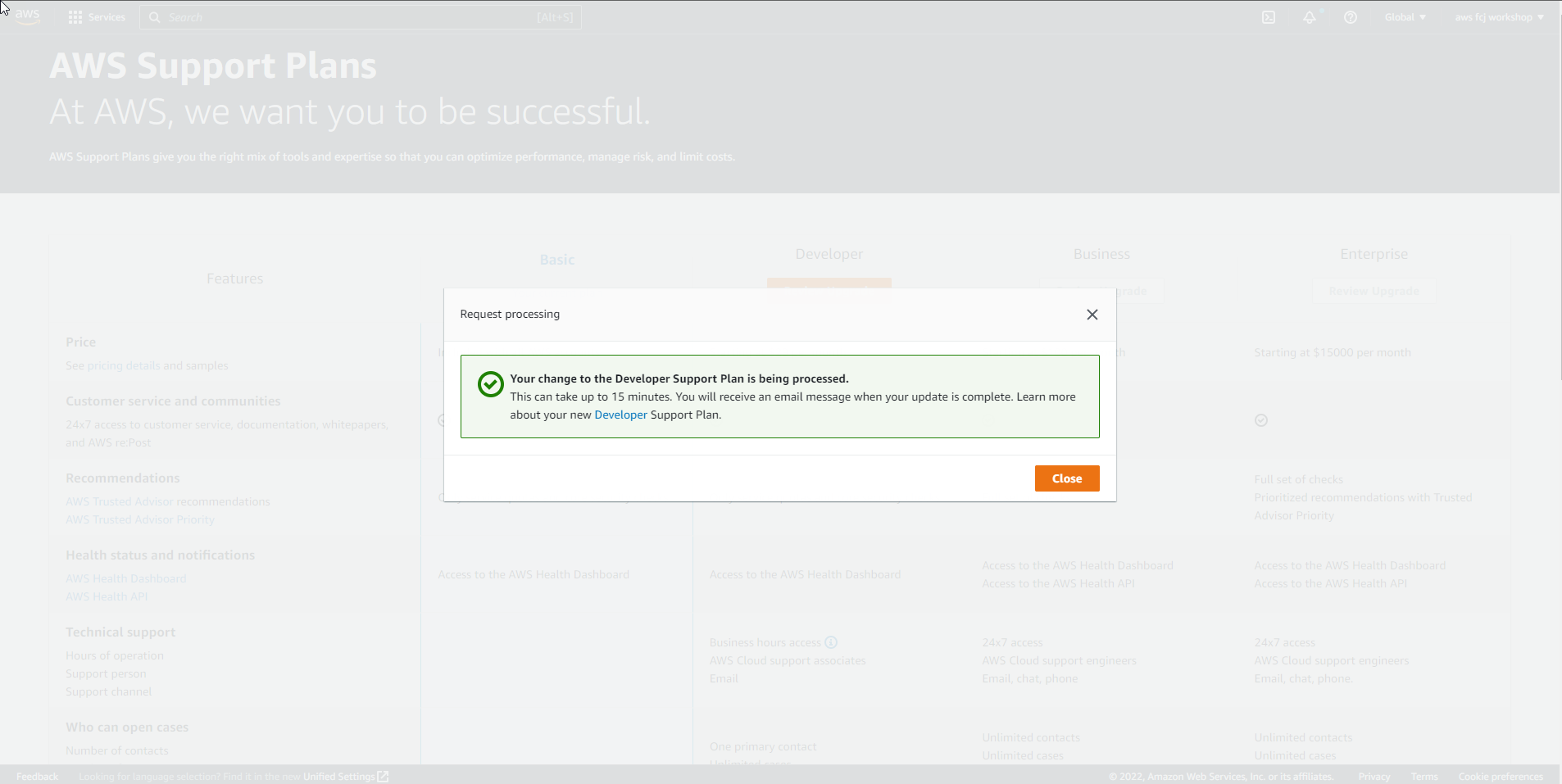This screenshot has height=784, width=1562.
Task: Click the Health status and notifications heading
Action: pyautogui.click(x=161, y=555)
